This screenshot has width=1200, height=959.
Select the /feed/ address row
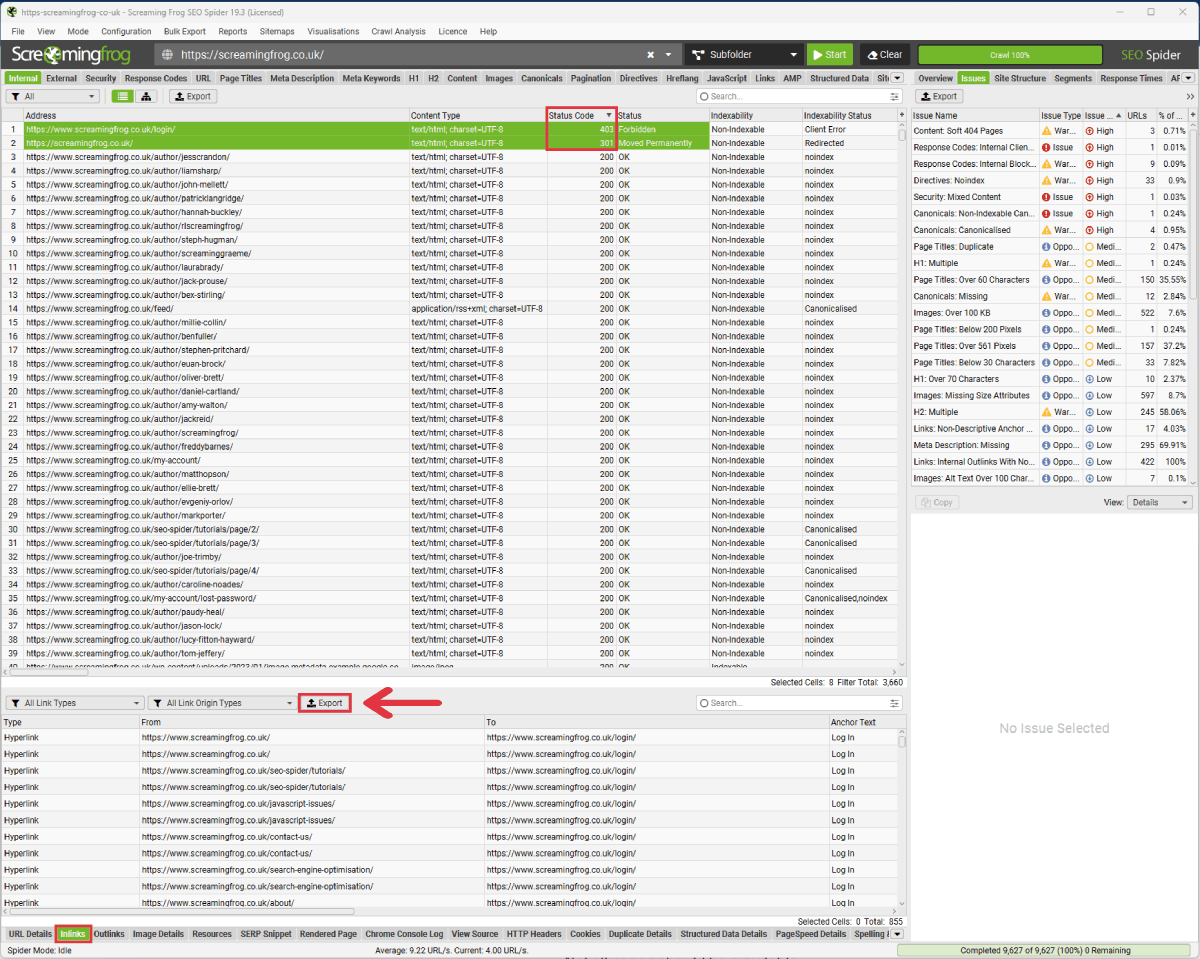(453, 309)
